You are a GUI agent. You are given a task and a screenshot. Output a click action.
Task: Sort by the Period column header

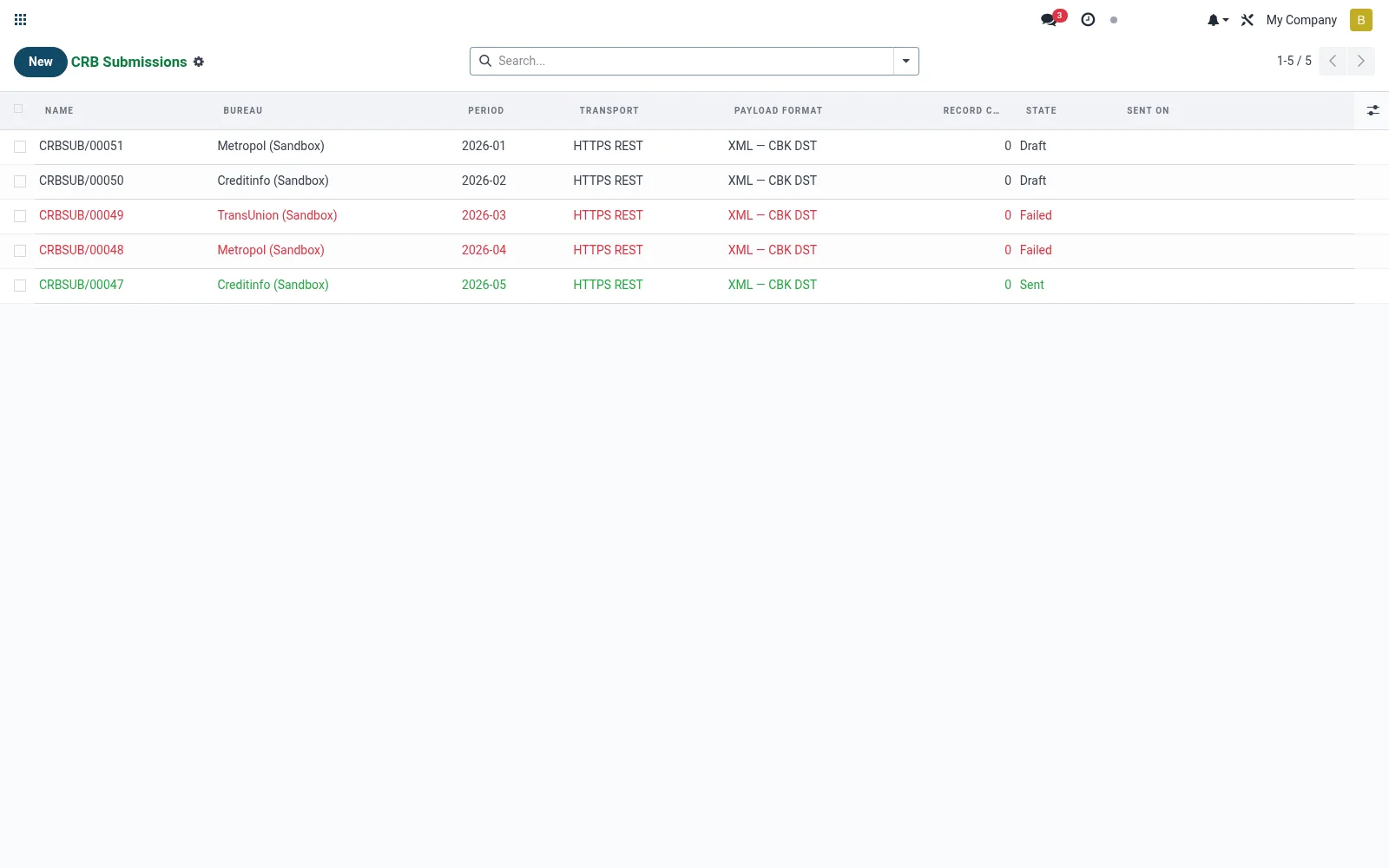[486, 110]
